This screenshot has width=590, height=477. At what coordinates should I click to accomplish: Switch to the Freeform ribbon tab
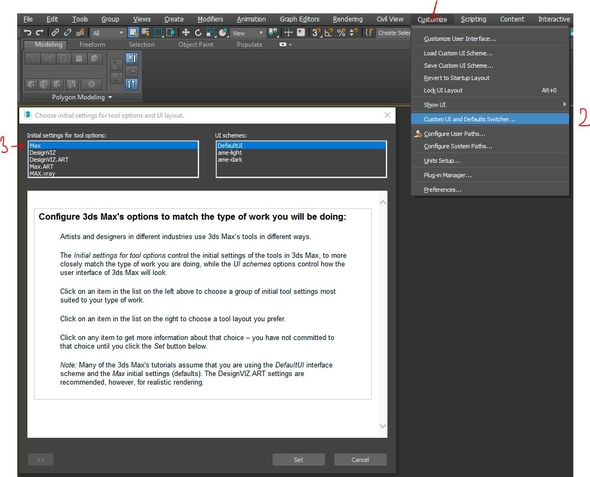click(x=92, y=44)
